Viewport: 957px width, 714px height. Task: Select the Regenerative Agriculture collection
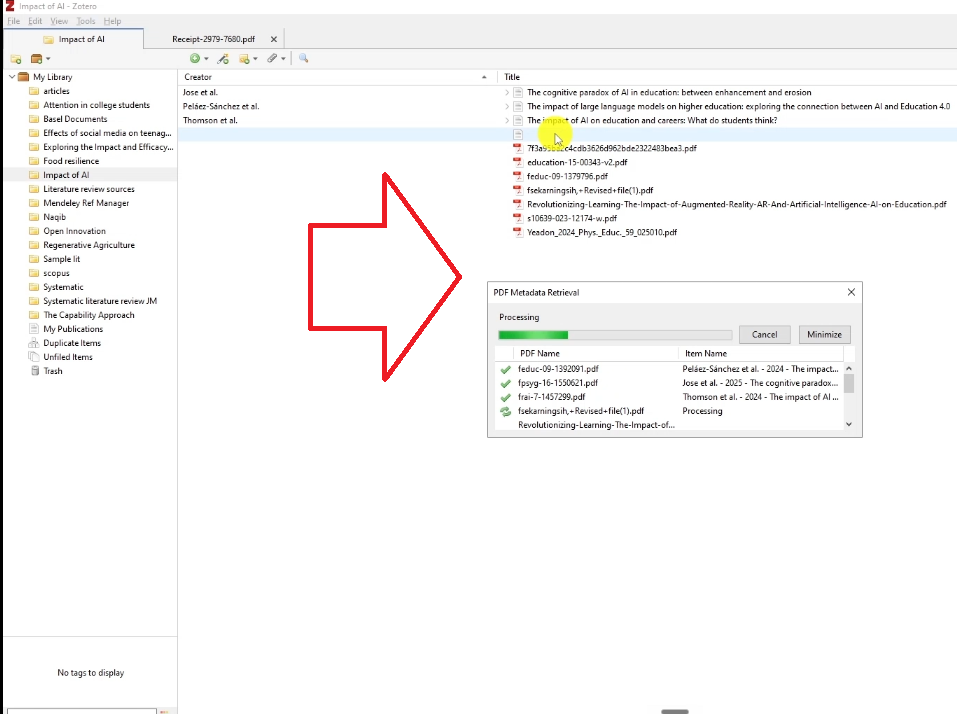pos(89,245)
